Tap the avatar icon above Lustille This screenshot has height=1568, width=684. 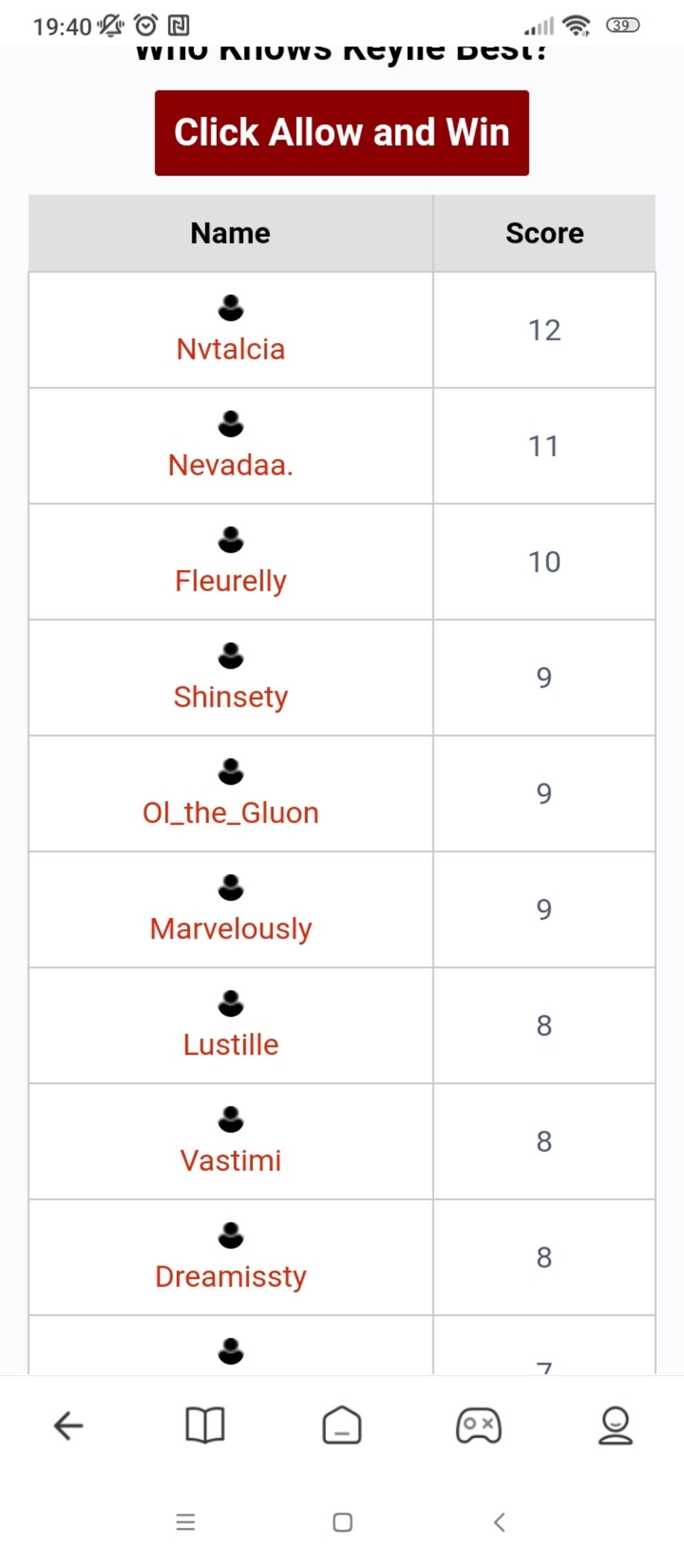tap(230, 1004)
